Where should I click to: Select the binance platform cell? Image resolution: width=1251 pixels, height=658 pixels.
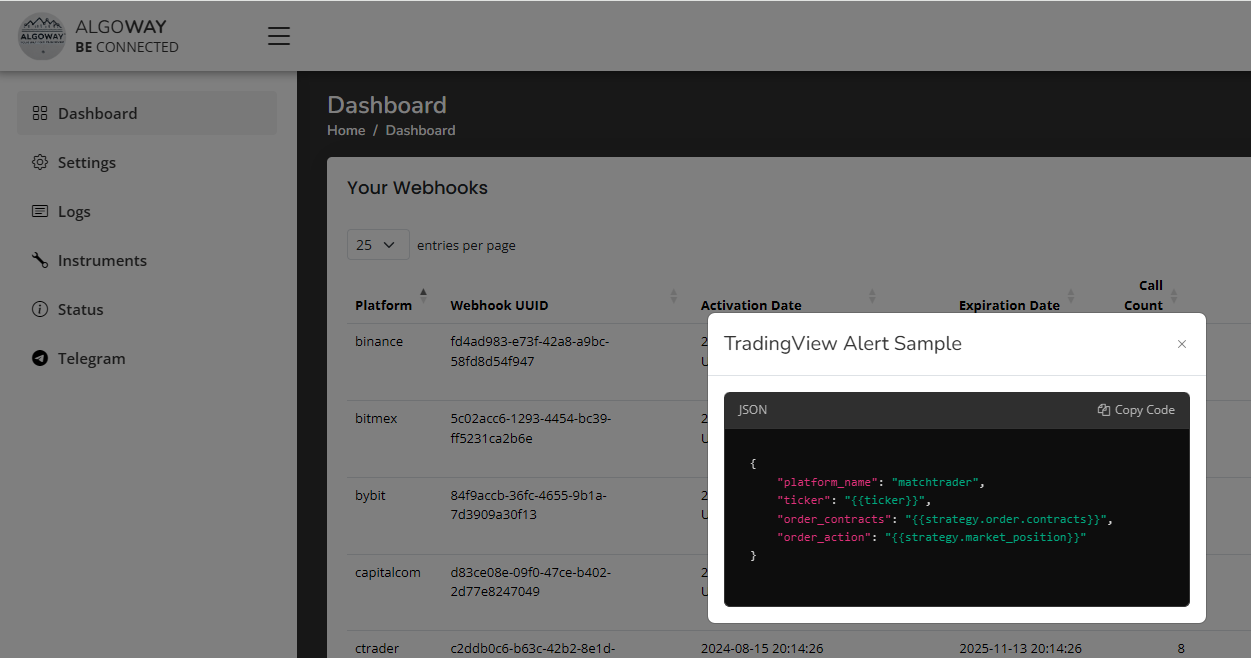coord(379,341)
